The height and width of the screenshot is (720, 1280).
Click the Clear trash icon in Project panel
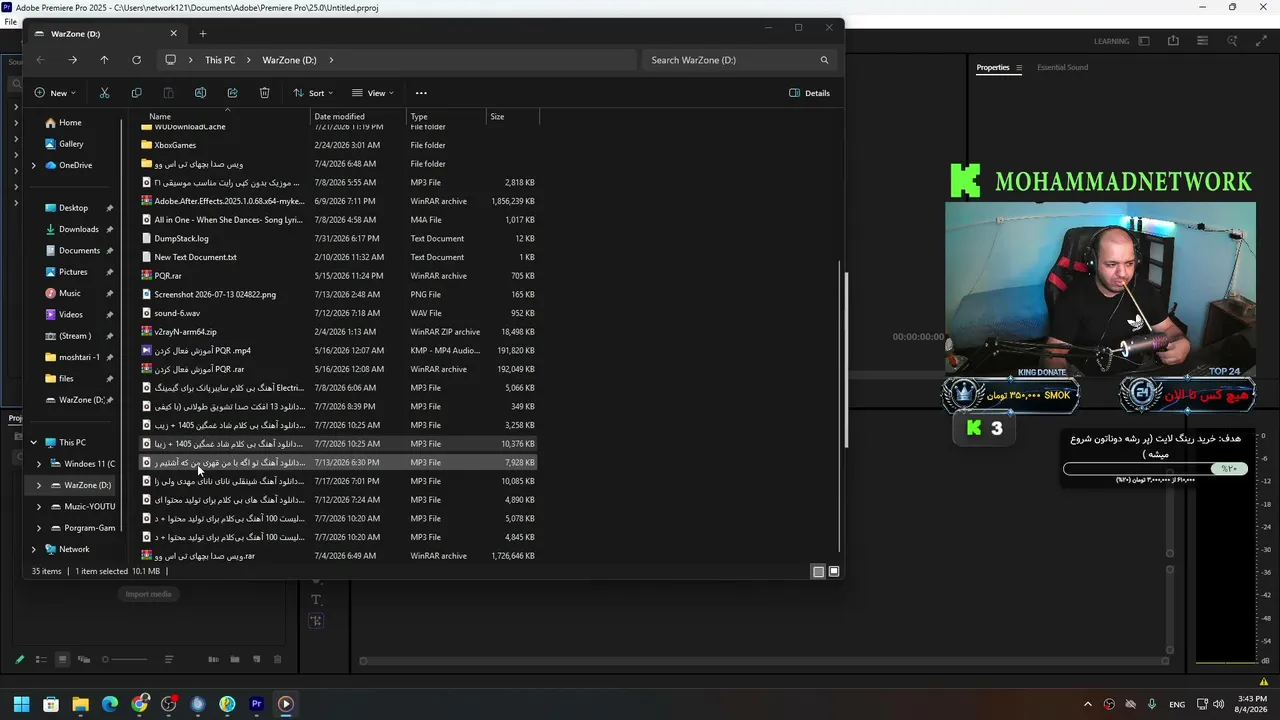[x=278, y=659]
